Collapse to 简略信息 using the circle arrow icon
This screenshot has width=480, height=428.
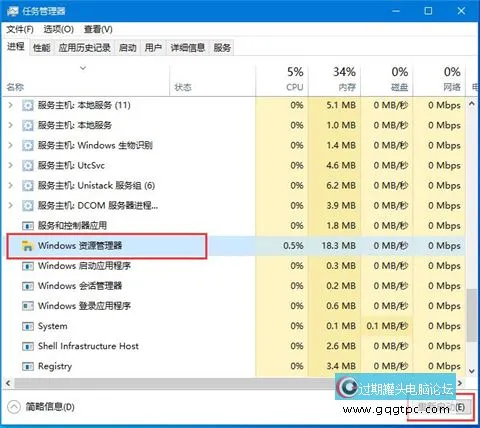pyautogui.click(x=14, y=407)
